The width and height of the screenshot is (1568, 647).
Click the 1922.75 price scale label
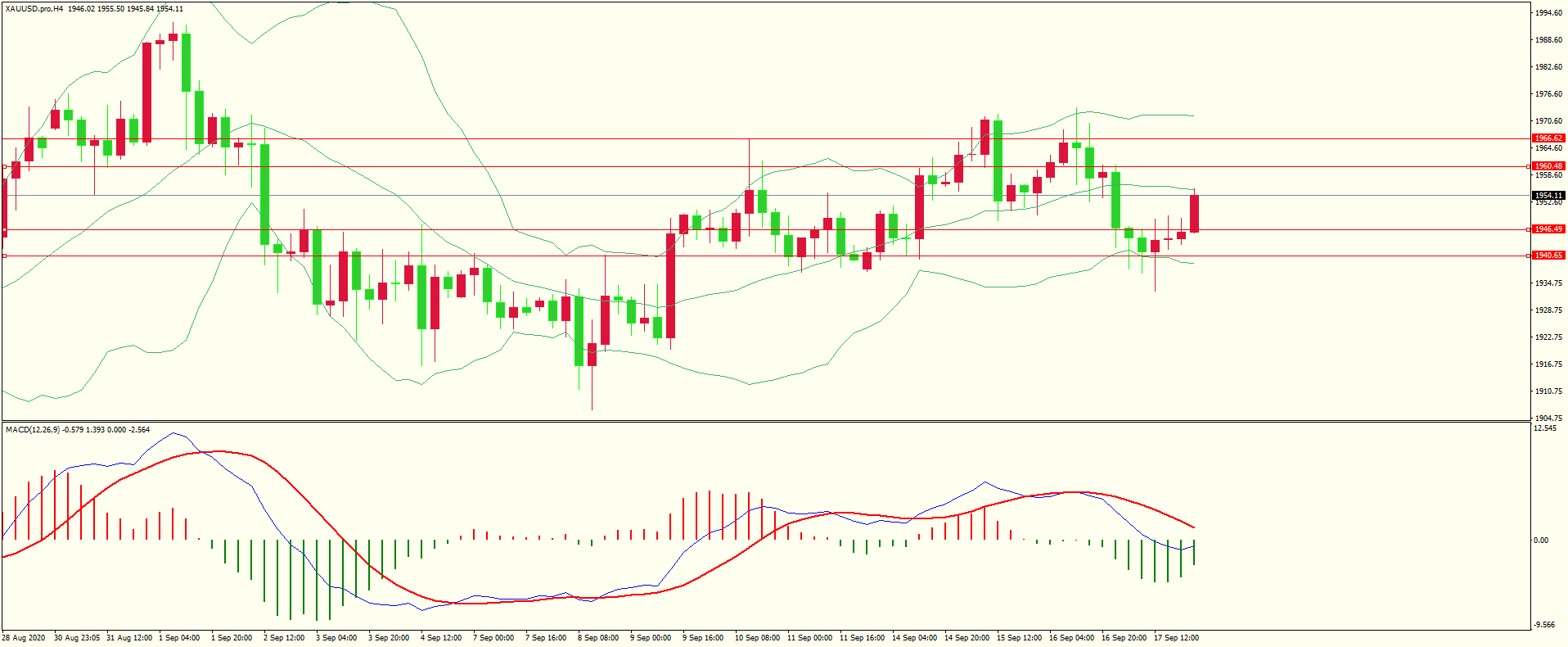click(1549, 337)
